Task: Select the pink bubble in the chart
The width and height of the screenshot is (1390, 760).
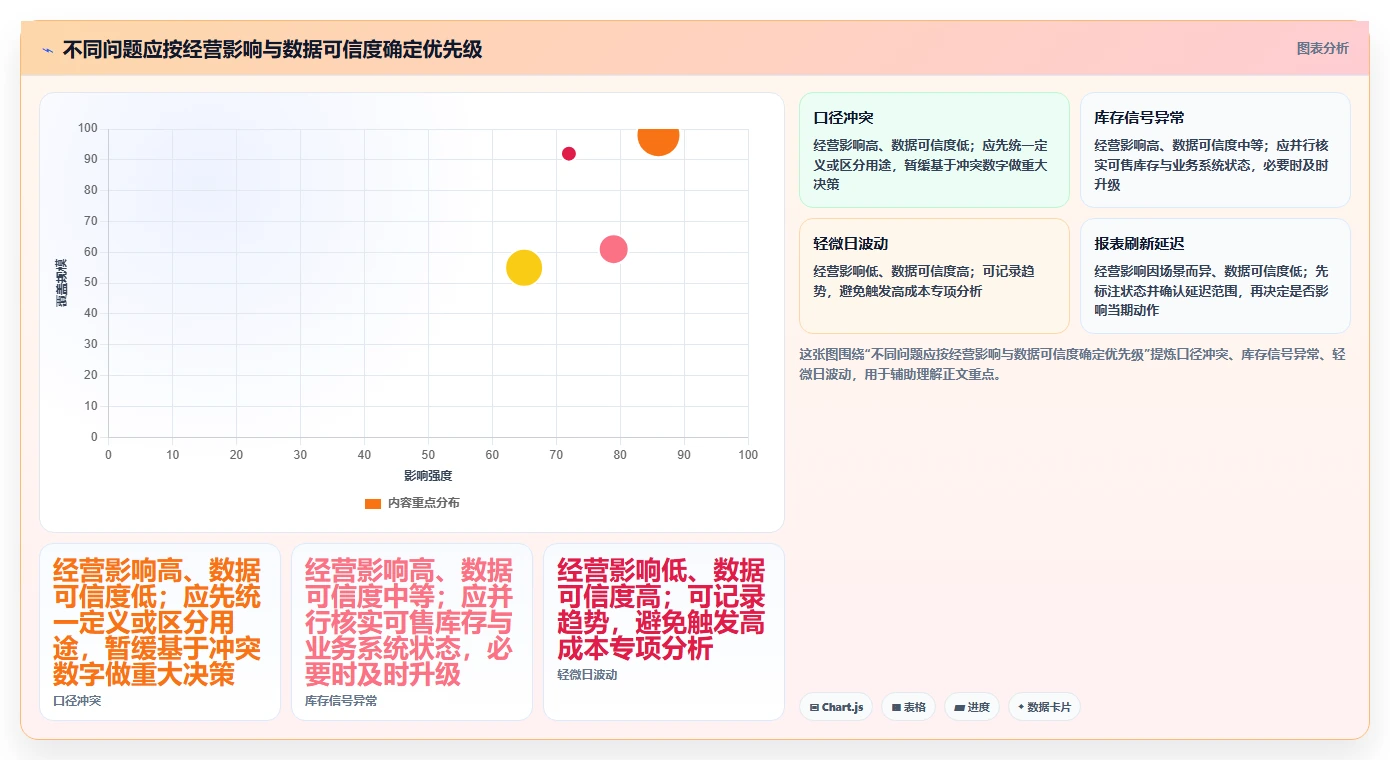Action: [614, 249]
